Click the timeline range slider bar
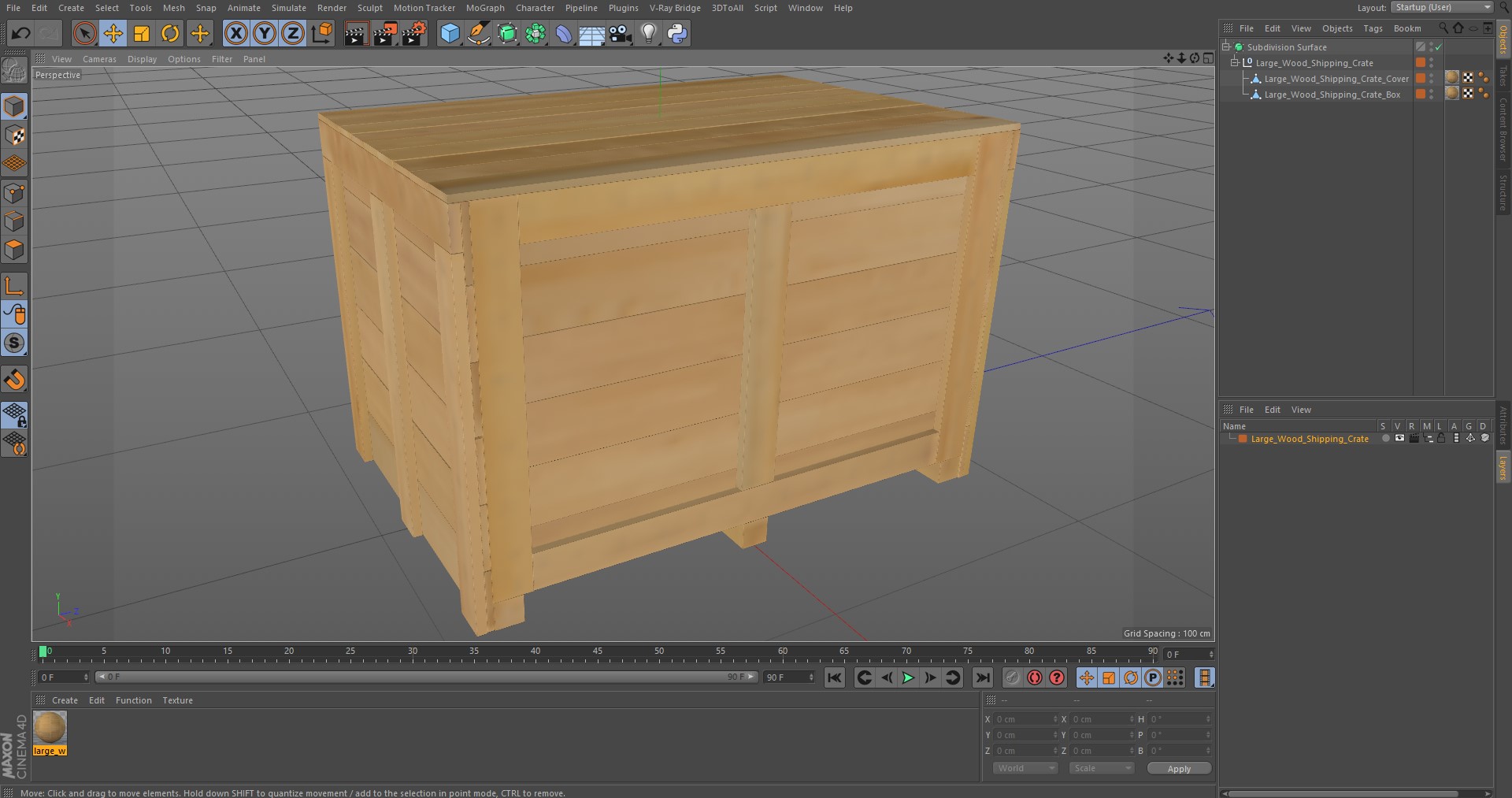The height and width of the screenshot is (798, 1512). point(426,677)
